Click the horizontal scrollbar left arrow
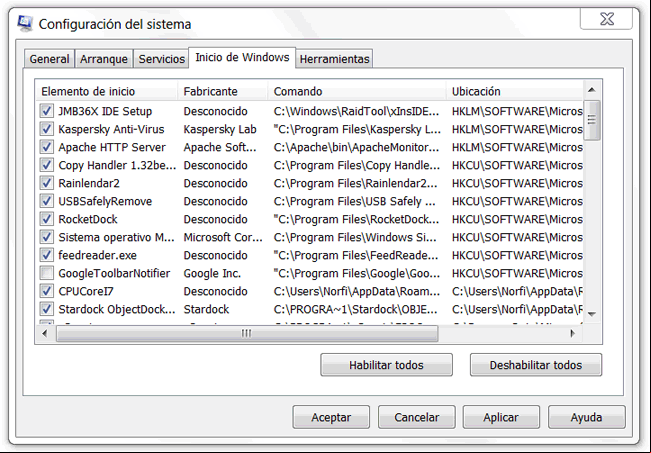 click(45, 333)
